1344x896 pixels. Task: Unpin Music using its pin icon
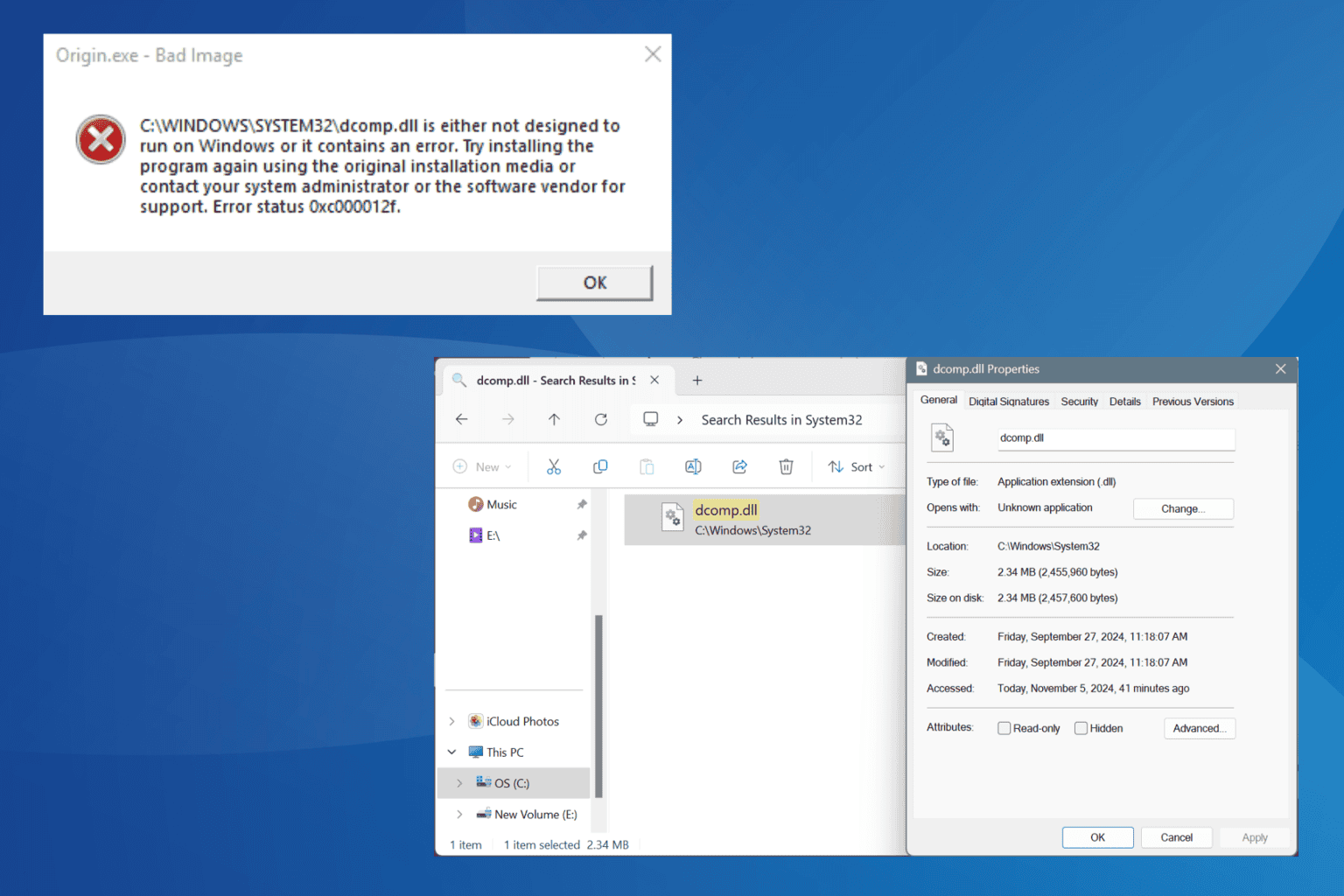point(581,504)
